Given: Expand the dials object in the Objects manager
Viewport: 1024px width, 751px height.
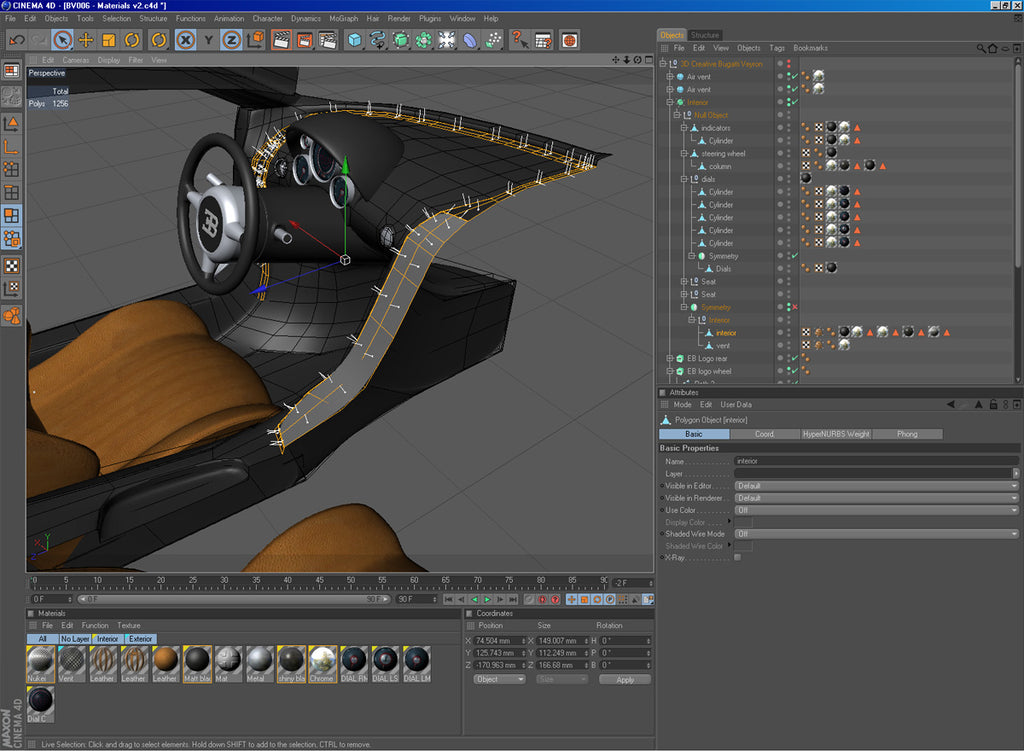Looking at the screenshot, I should click(x=682, y=179).
